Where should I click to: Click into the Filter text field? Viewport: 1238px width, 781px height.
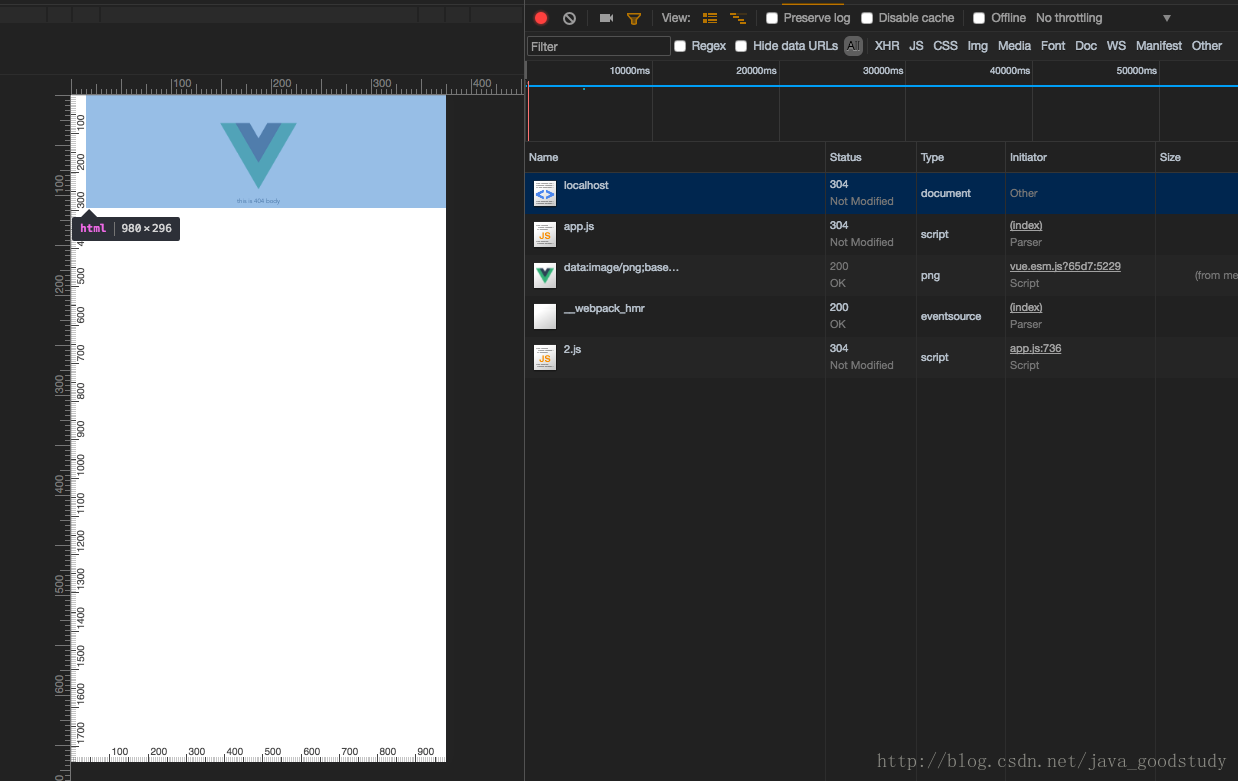click(x=599, y=46)
